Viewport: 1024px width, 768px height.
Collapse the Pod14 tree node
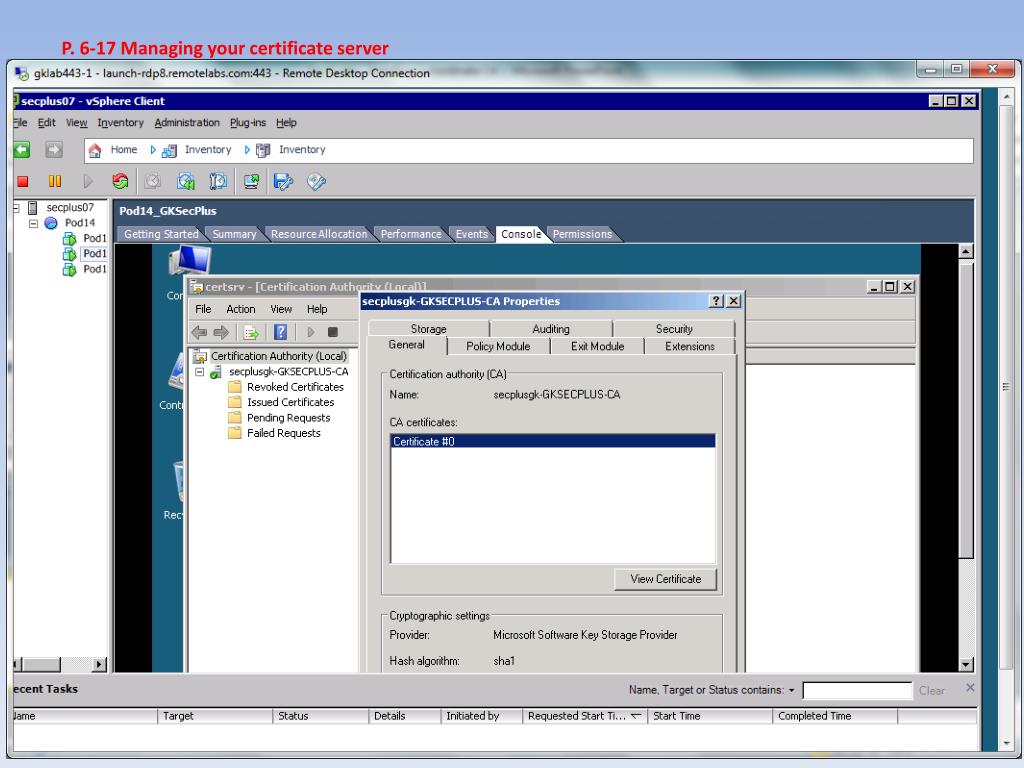click(x=33, y=223)
